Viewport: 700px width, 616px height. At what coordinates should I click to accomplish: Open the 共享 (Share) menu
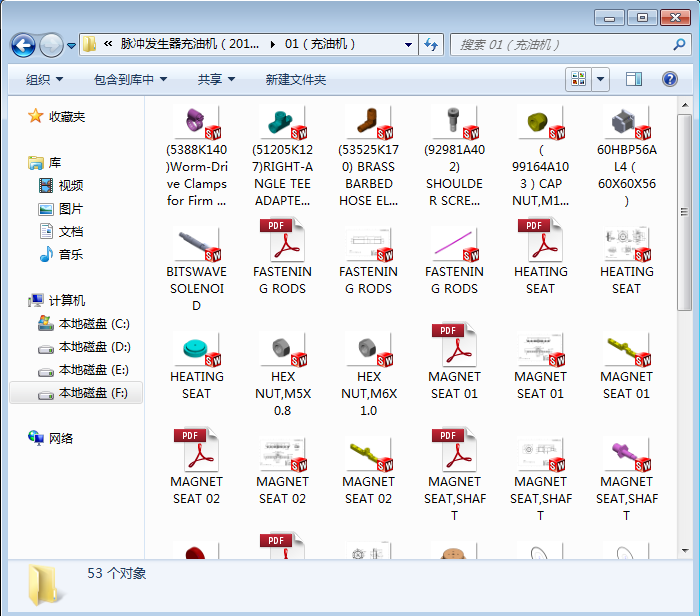coord(216,79)
